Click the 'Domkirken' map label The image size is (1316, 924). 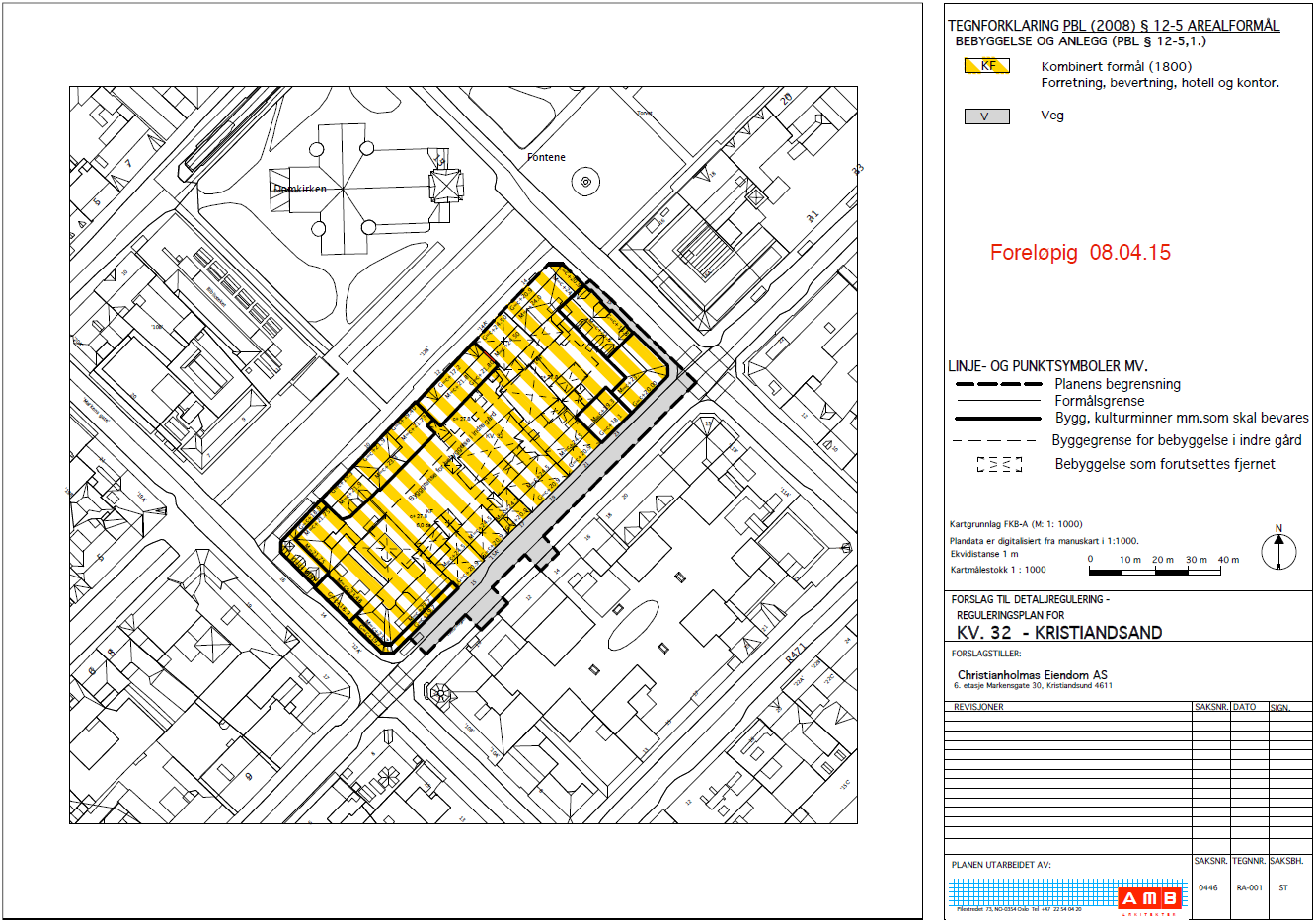(x=300, y=189)
